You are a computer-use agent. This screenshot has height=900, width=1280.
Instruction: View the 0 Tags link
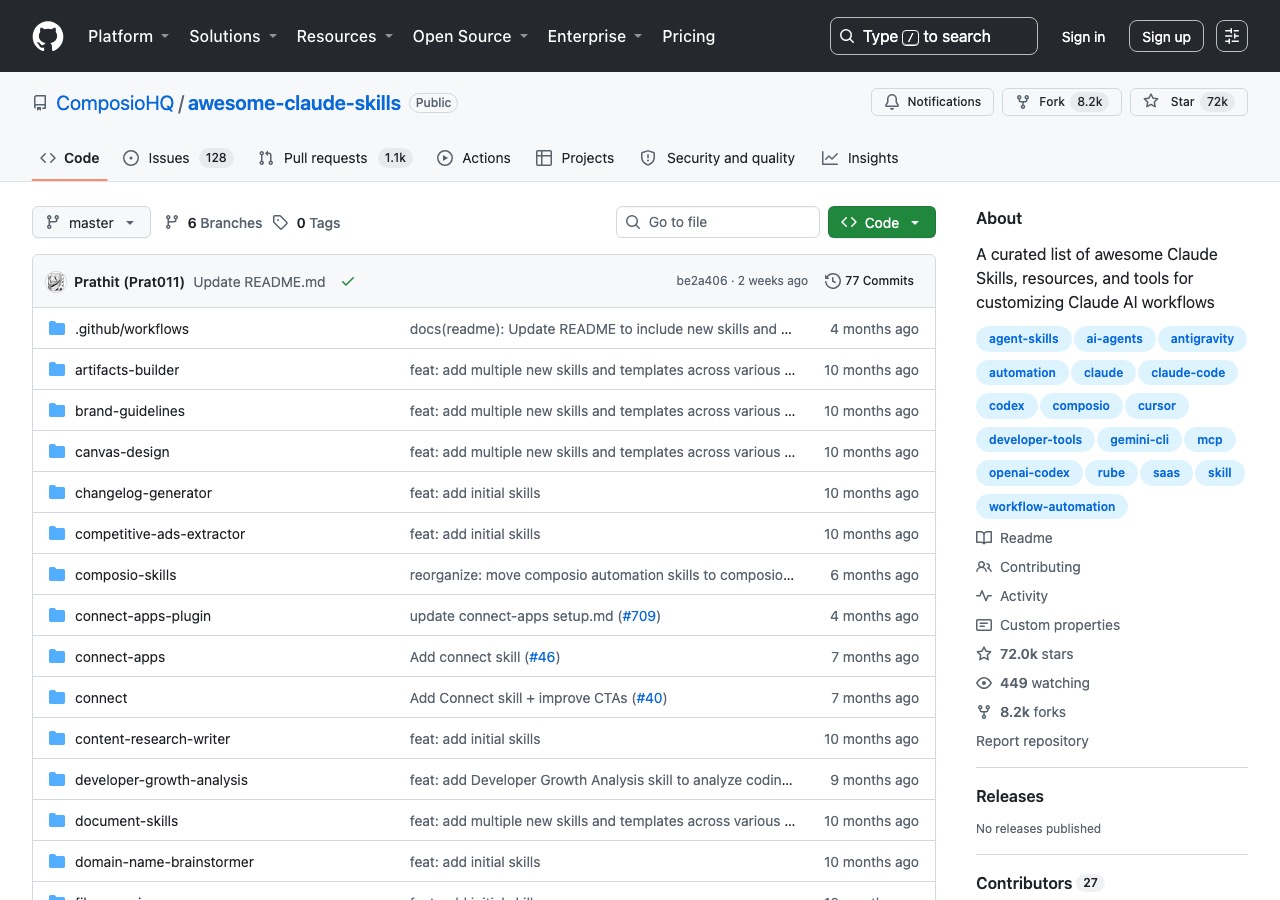307,222
